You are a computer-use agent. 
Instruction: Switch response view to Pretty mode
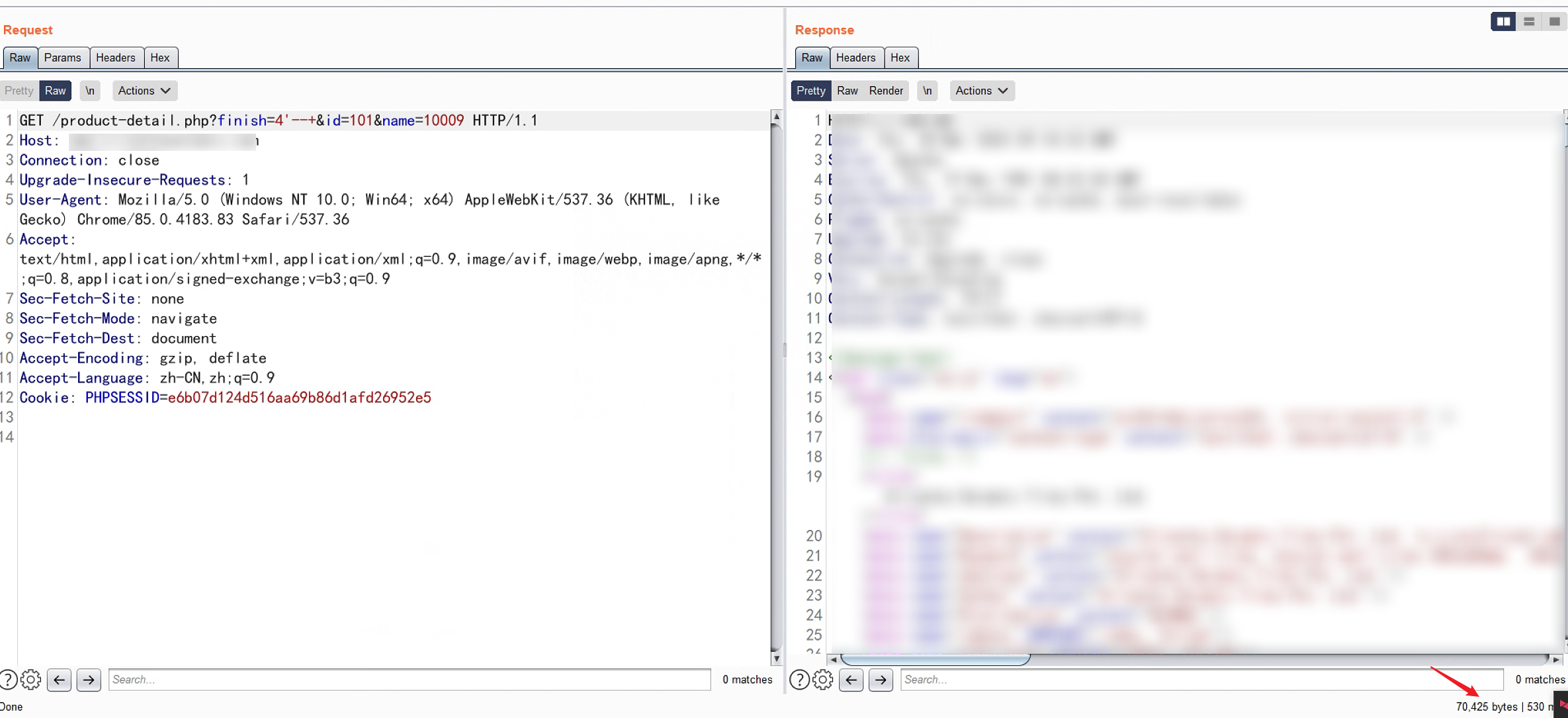click(x=810, y=91)
